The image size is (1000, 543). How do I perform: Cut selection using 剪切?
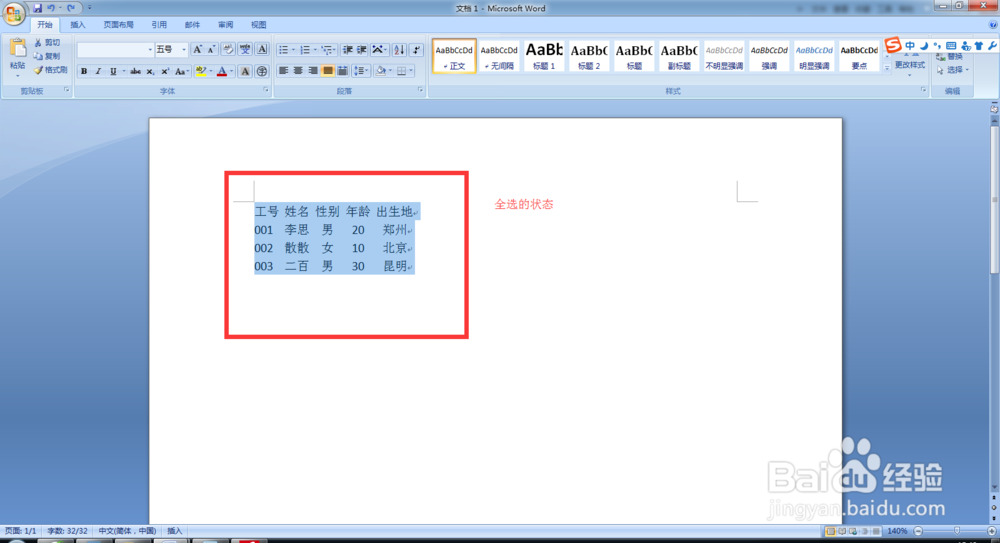click(48, 42)
